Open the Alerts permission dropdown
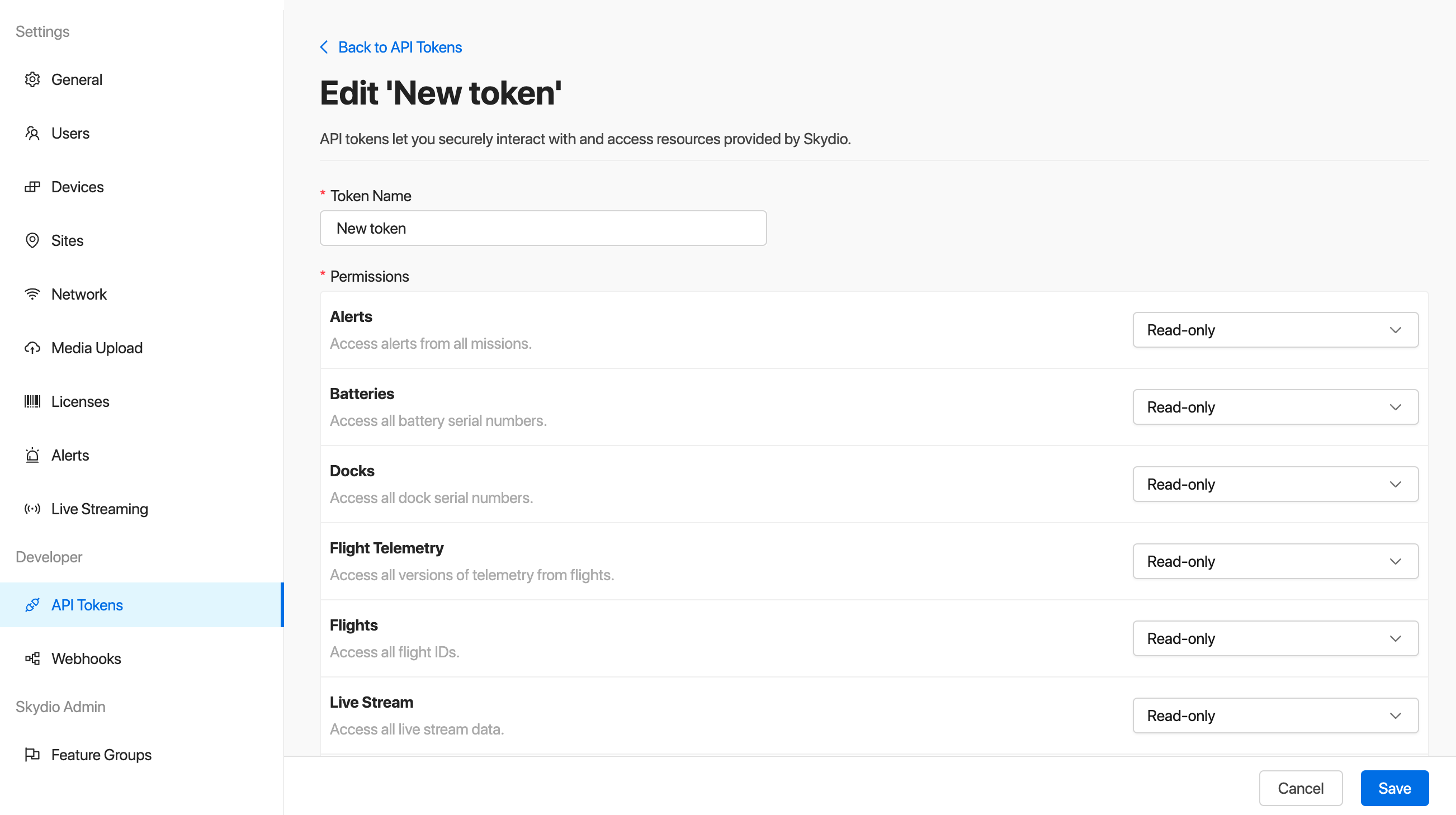1456x815 pixels. 1275,330
